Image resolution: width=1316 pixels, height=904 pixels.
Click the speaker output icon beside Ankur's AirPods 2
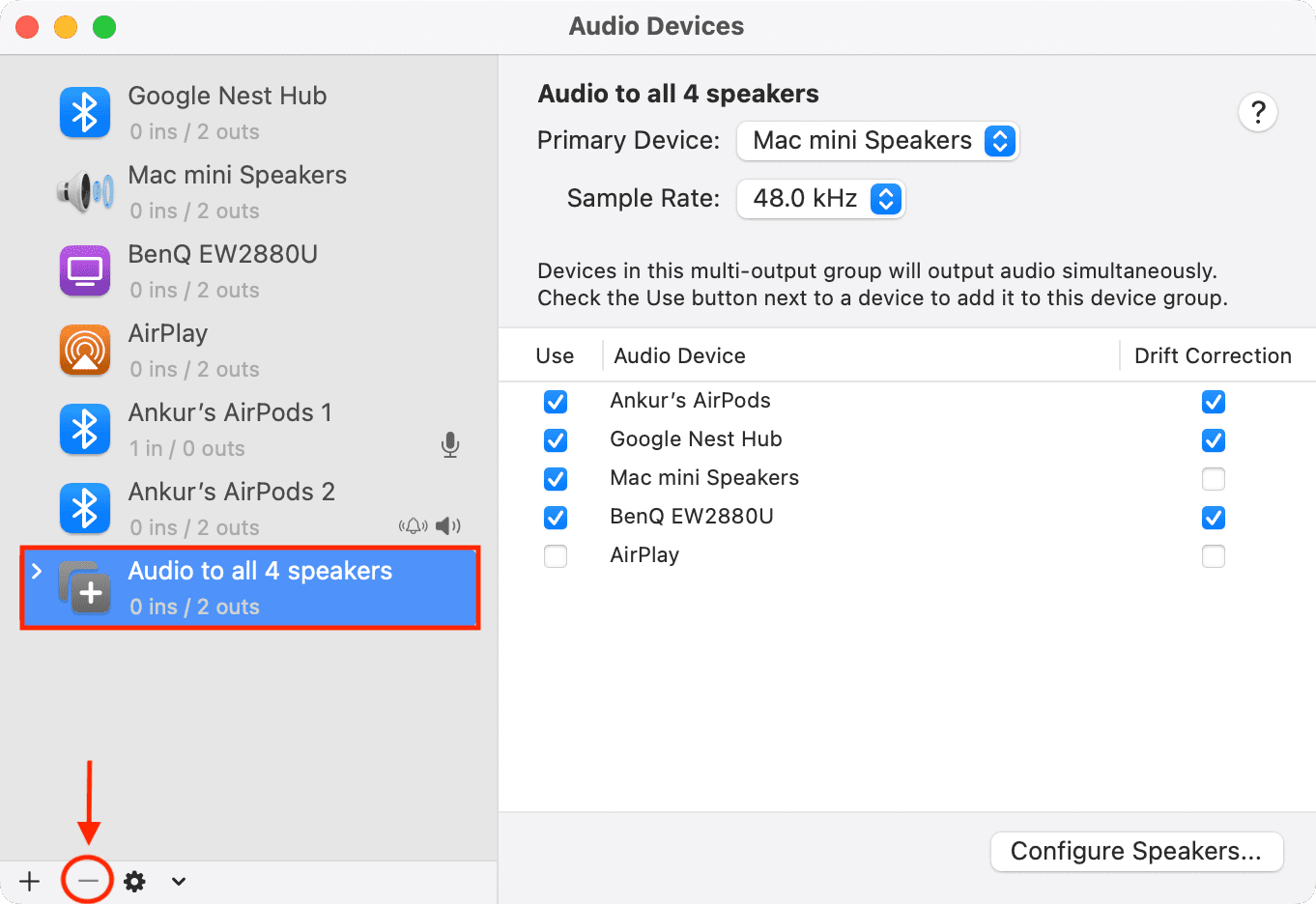(x=448, y=526)
